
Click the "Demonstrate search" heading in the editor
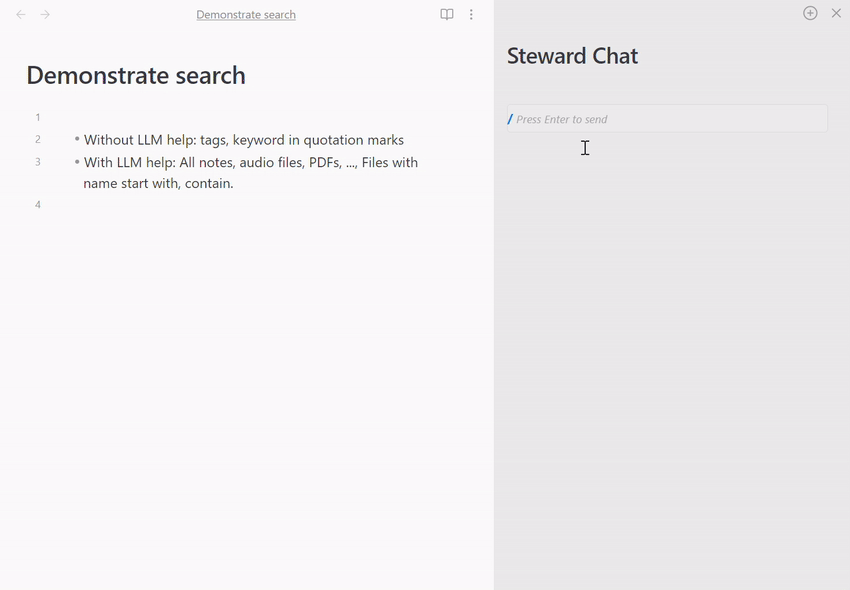click(x=136, y=75)
